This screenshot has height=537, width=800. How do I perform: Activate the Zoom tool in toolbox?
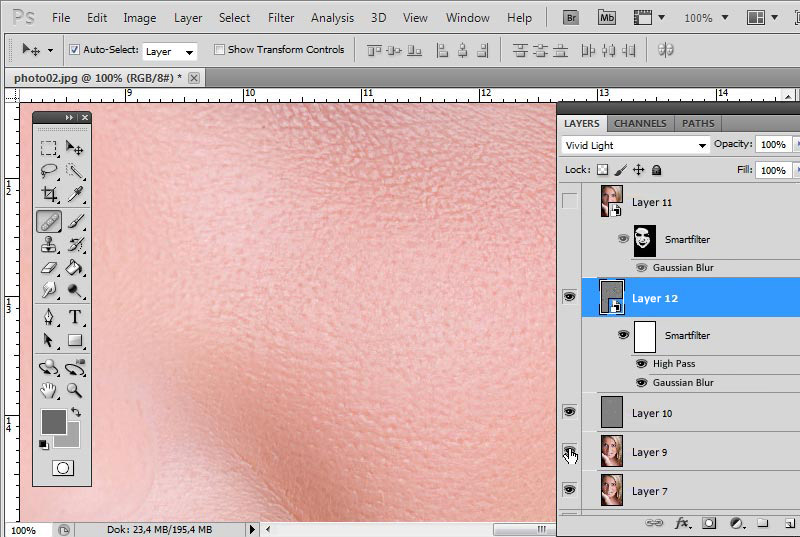pos(75,390)
